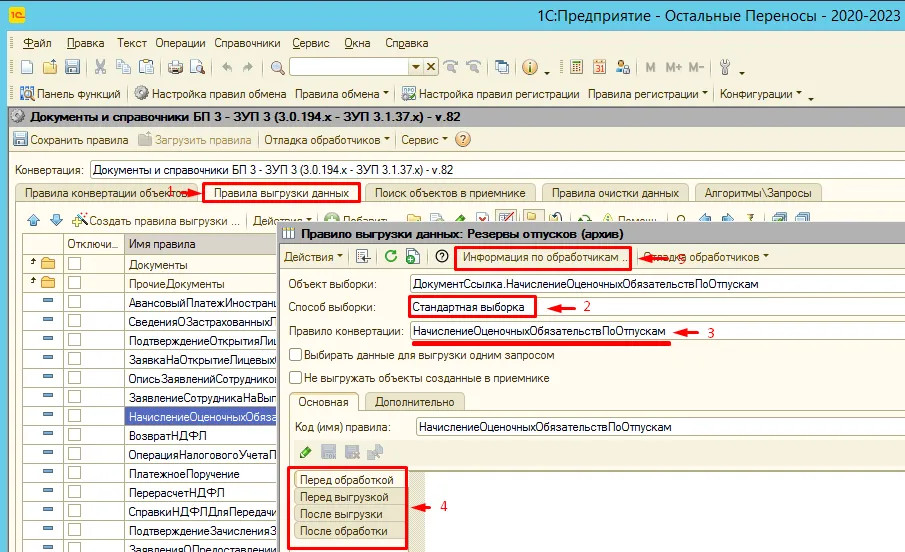Click the blue move up arrow icon
Screen dimensions: 905x552
pos(33,220)
